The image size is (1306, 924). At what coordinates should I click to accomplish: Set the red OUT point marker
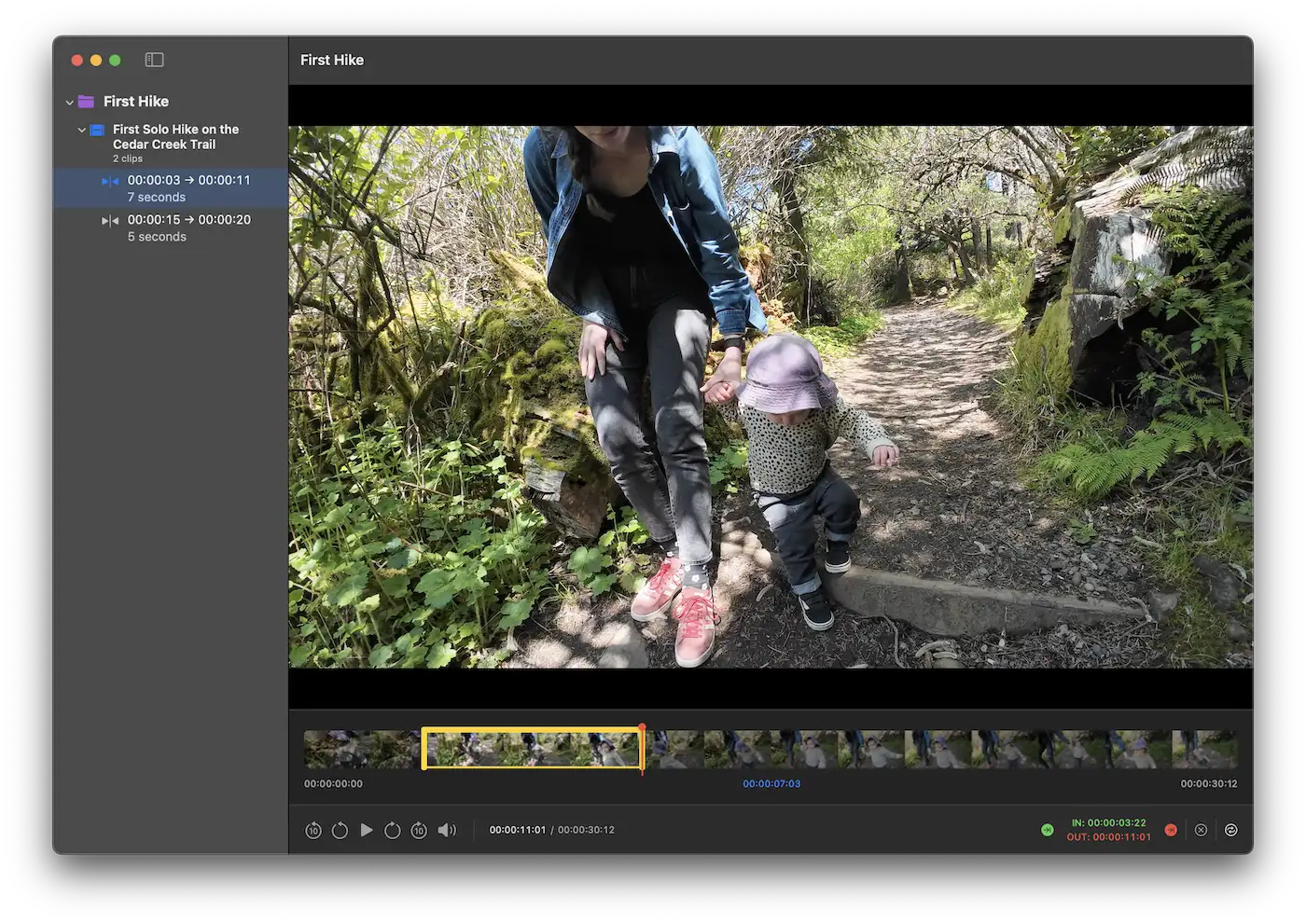(x=1171, y=830)
